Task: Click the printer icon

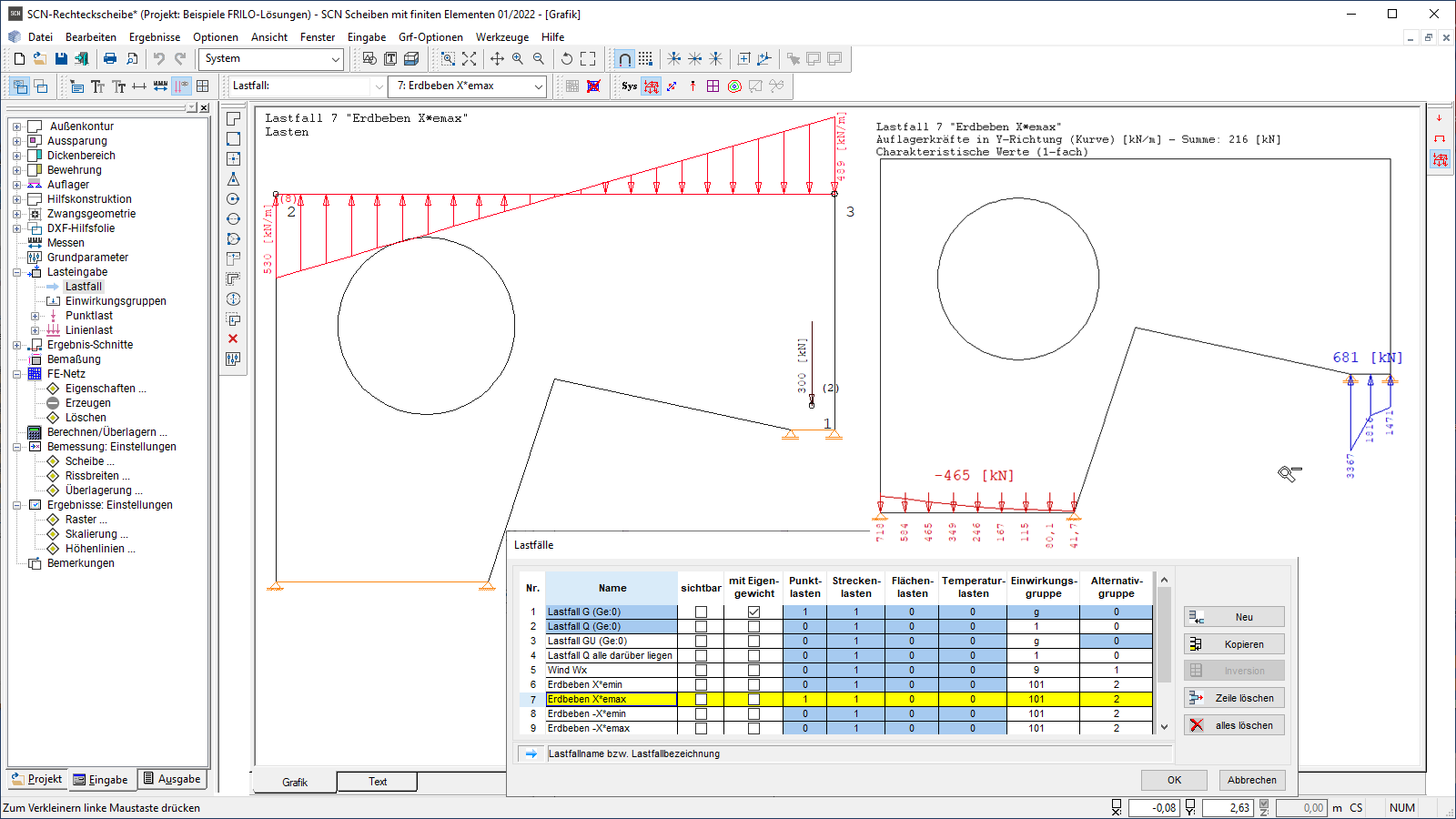Action: 110,58
